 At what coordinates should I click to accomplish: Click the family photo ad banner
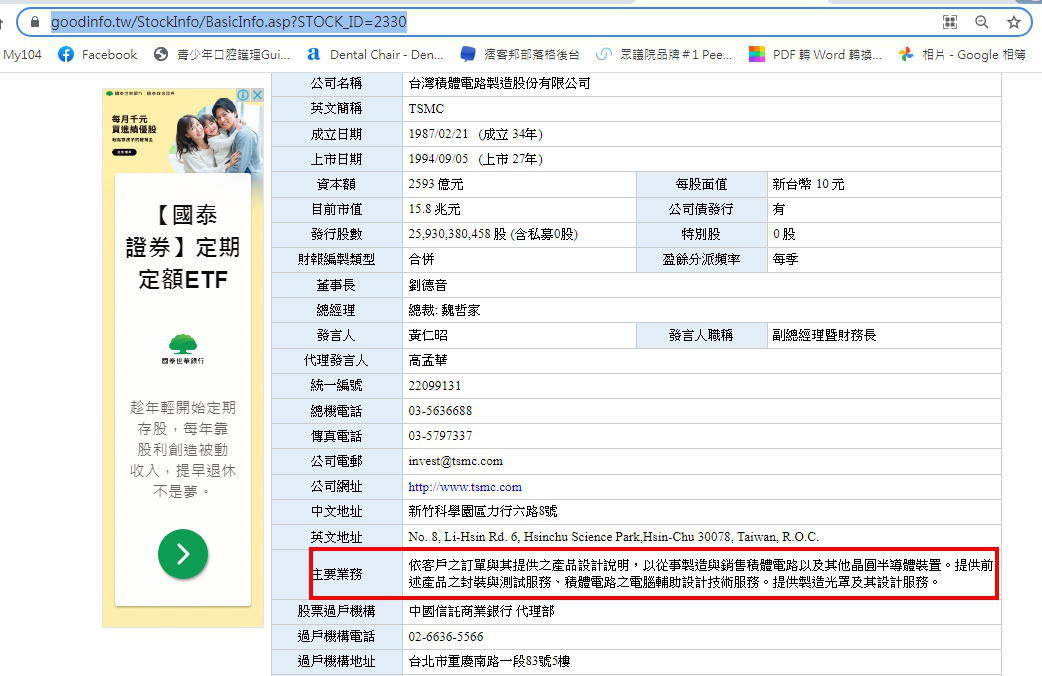[x=183, y=131]
